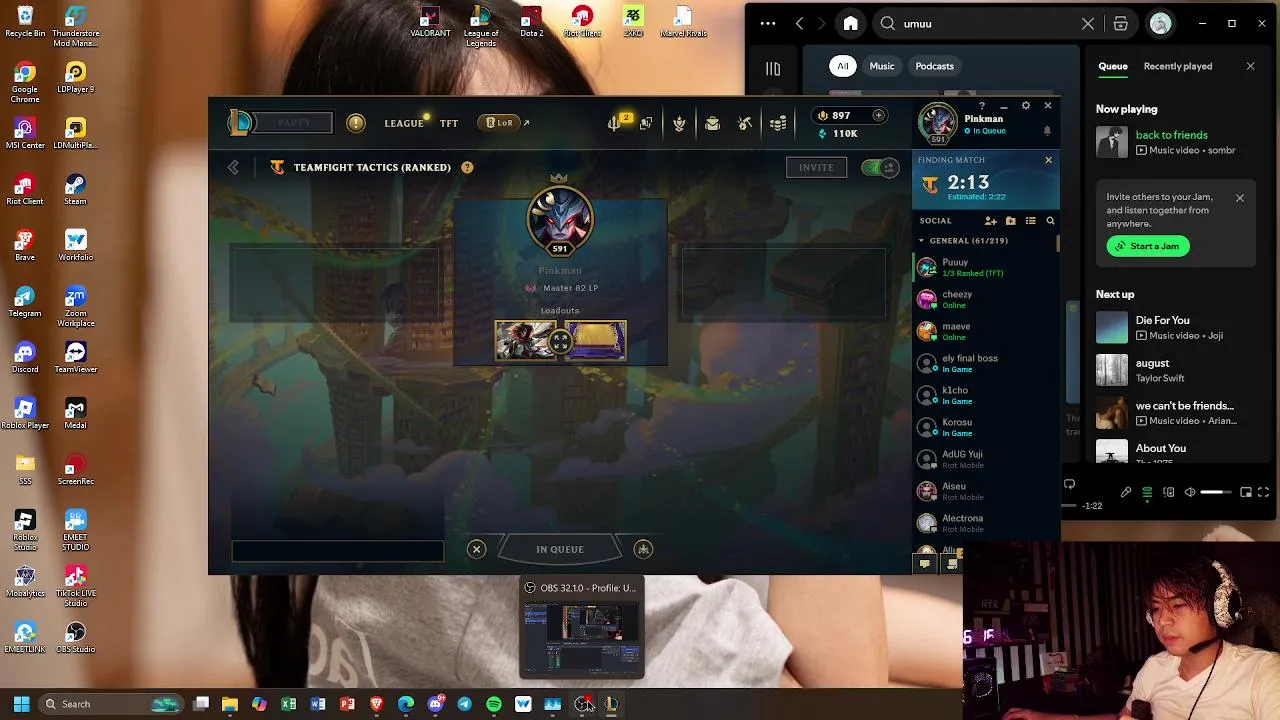
Task: Open the missions icon with badge 2
Action: tap(614, 123)
